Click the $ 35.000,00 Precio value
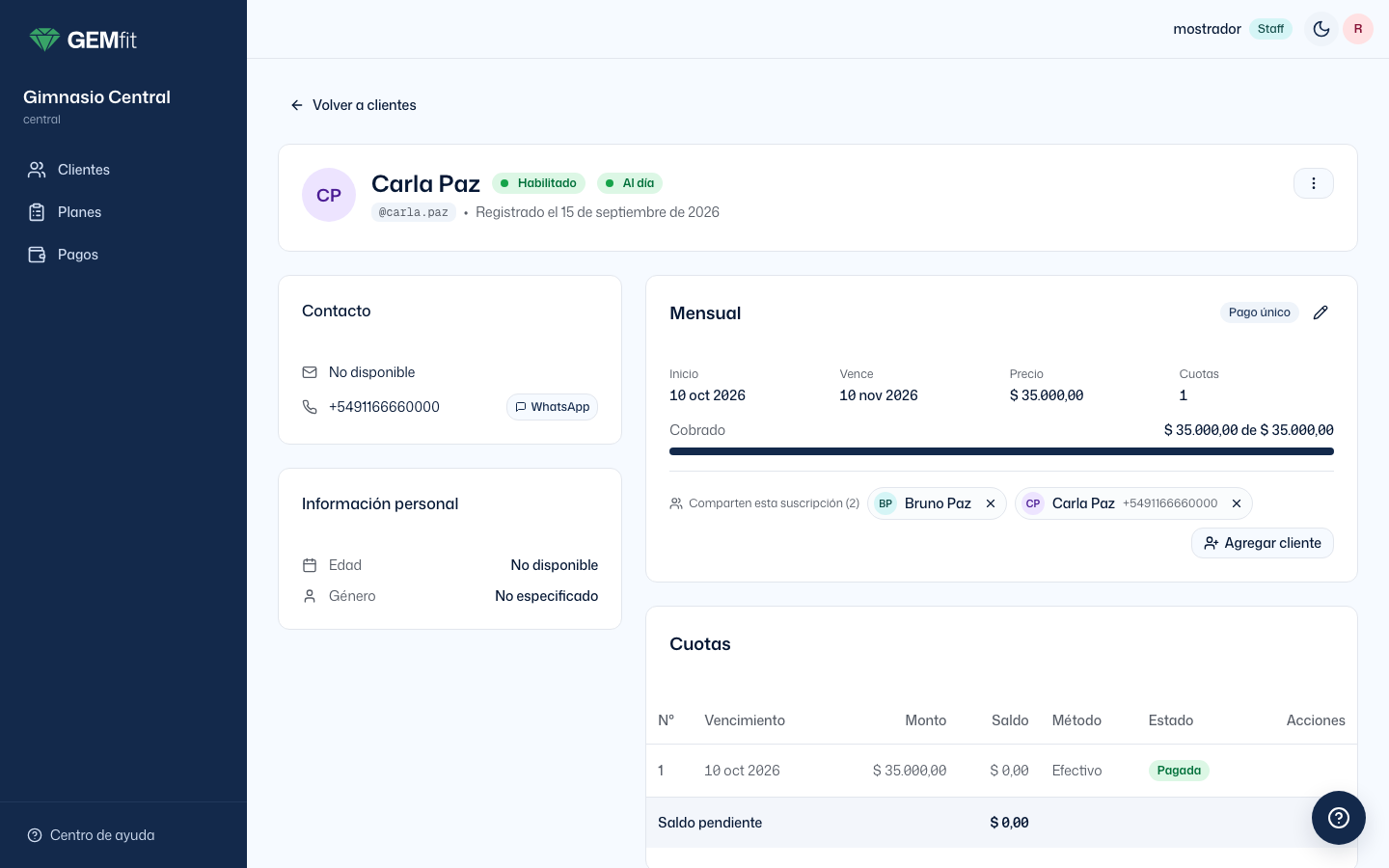1389x868 pixels. (1047, 395)
